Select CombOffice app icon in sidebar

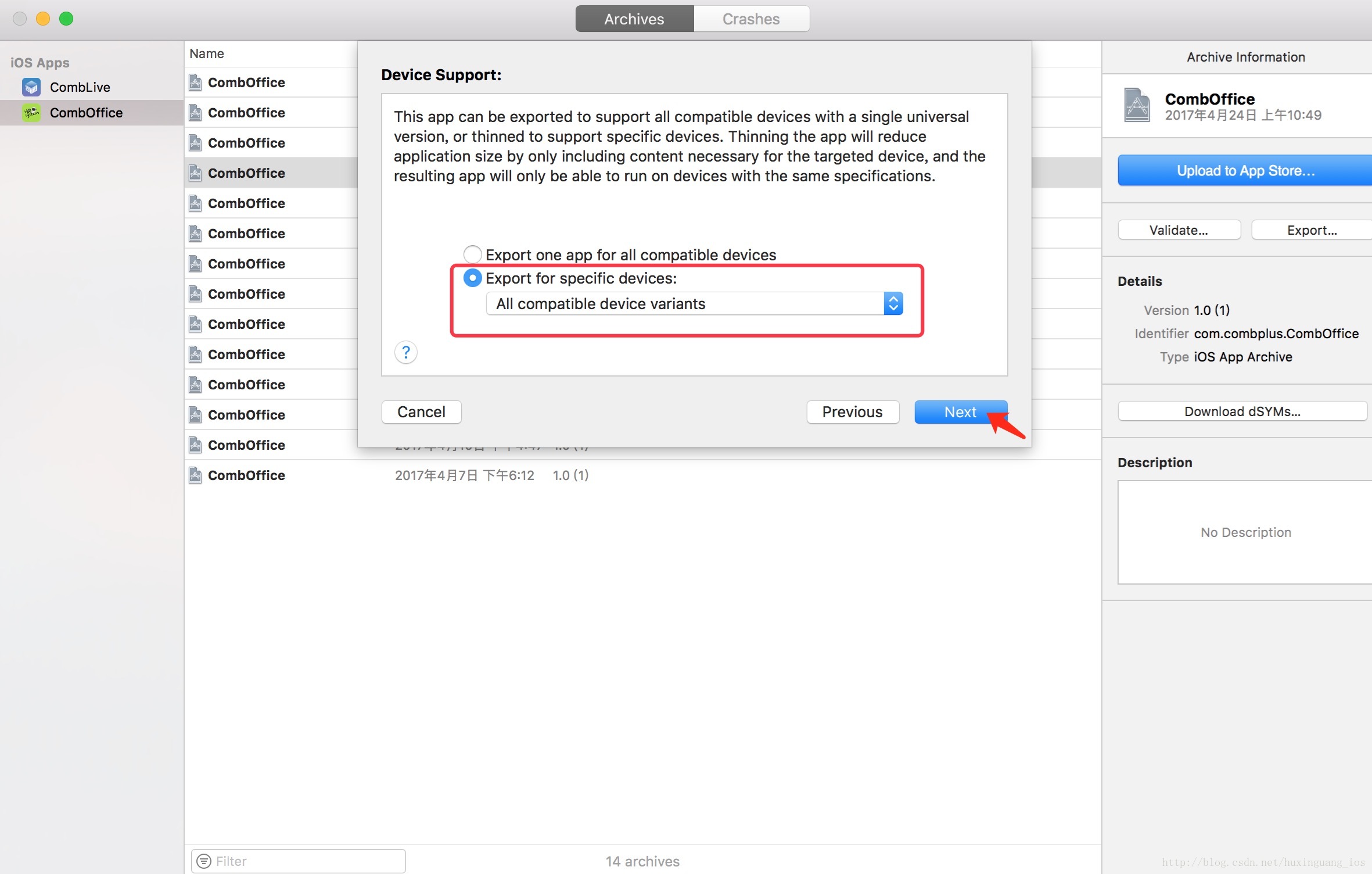(31, 113)
